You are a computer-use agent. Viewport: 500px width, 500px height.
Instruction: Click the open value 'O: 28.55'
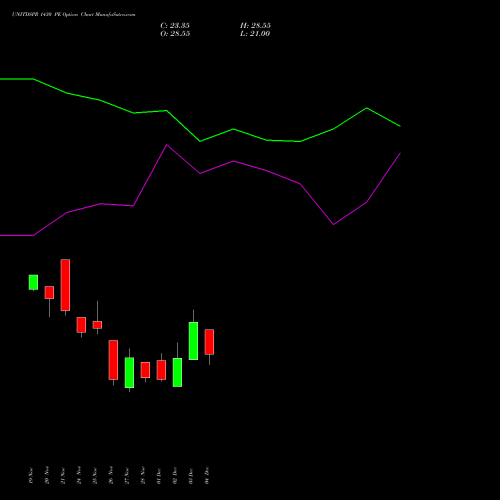point(175,34)
